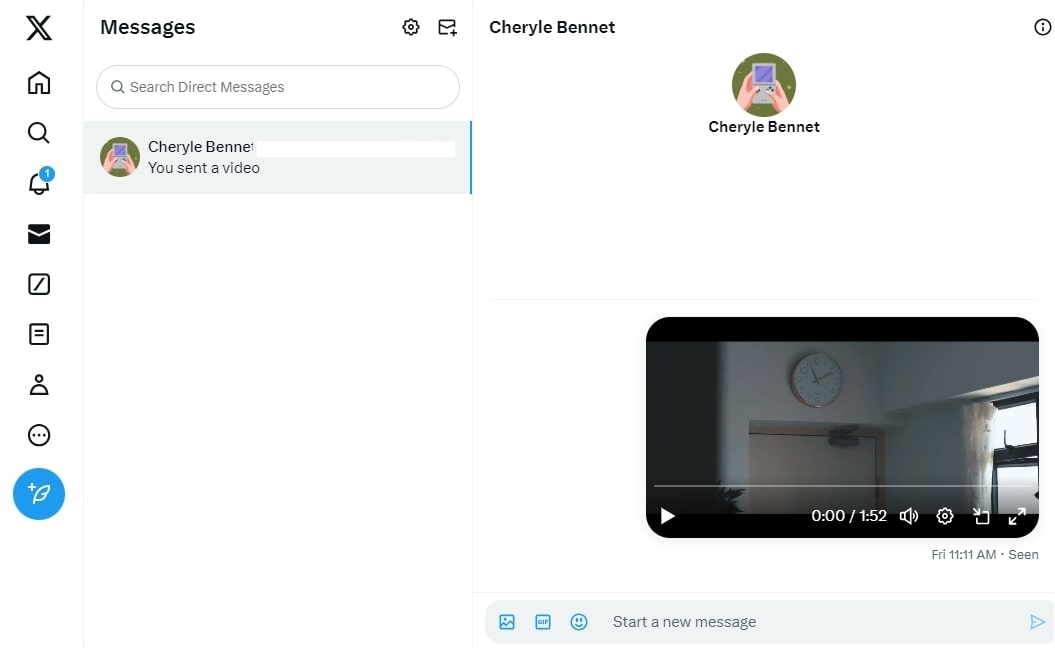Mute the video volume
Image resolution: width=1055 pixels, height=649 pixels.
point(909,516)
